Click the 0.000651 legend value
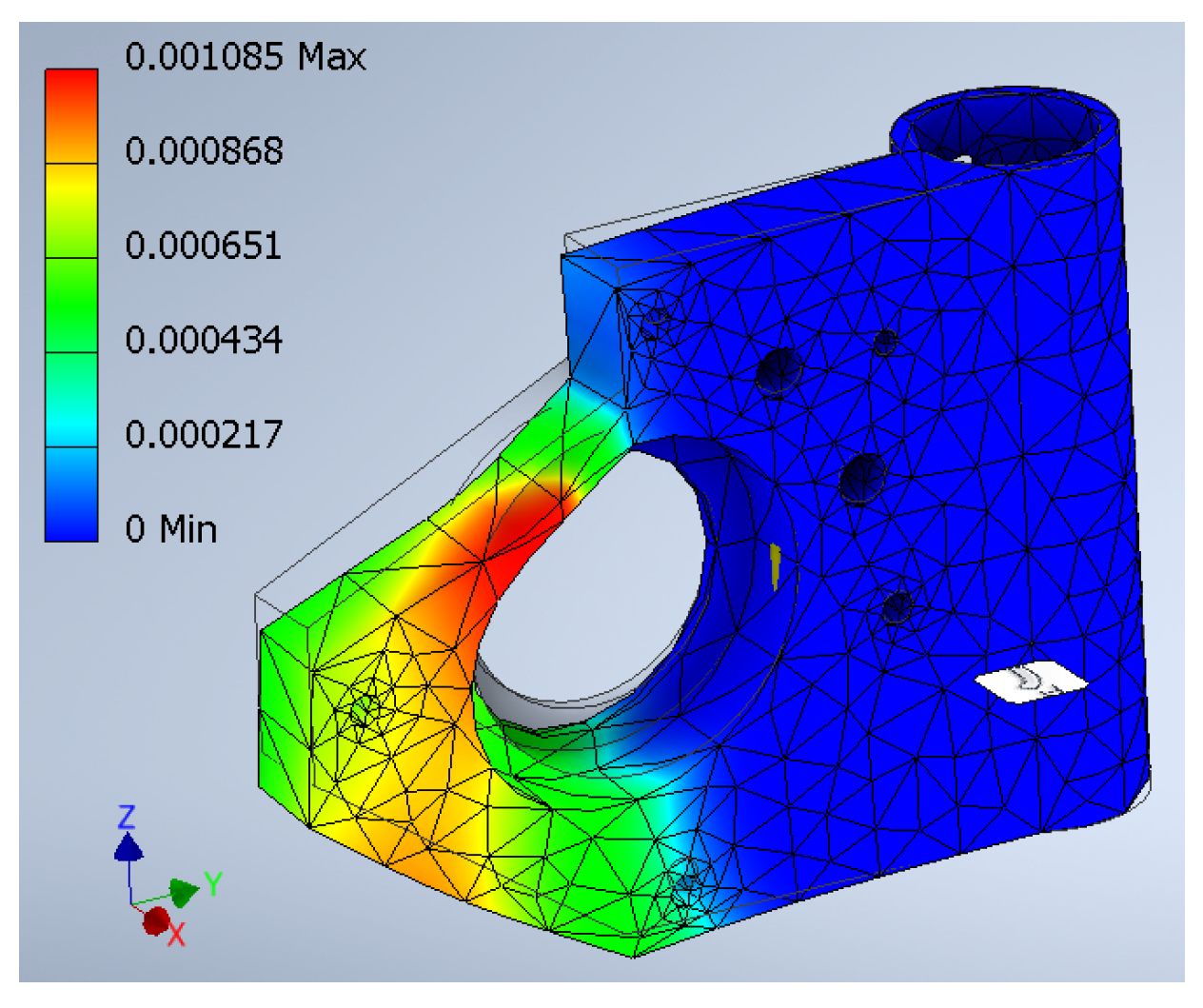1203x1008 pixels. tap(204, 246)
